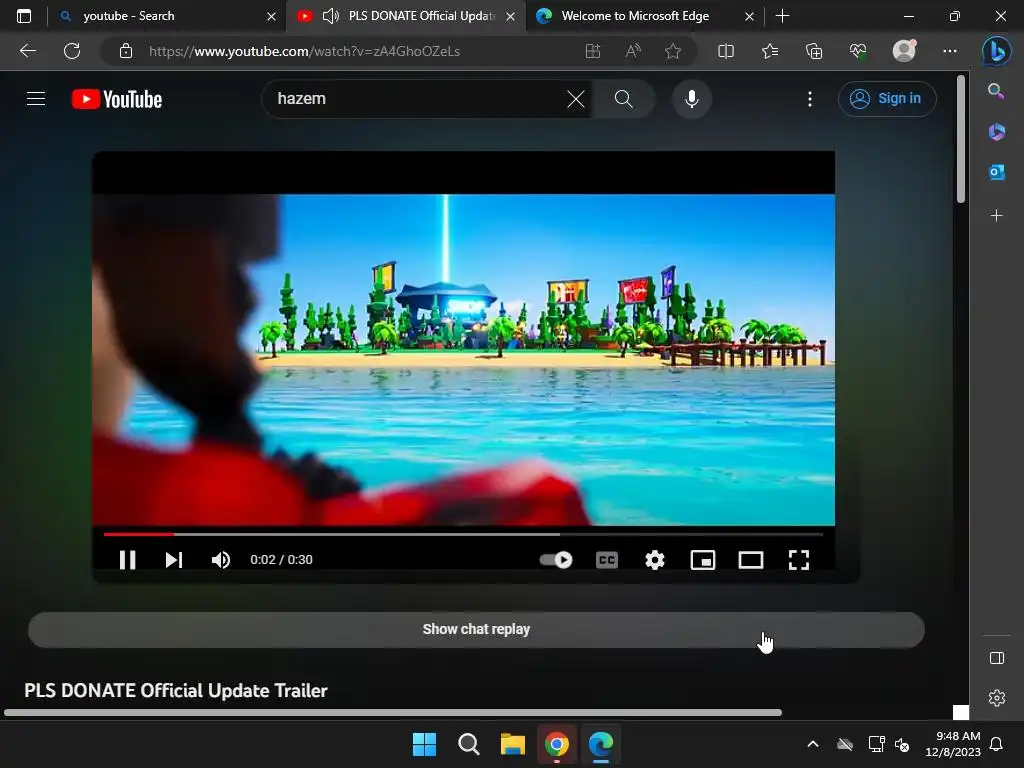Image resolution: width=1024 pixels, height=768 pixels.
Task: Switch to theater mode
Action: click(751, 560)
